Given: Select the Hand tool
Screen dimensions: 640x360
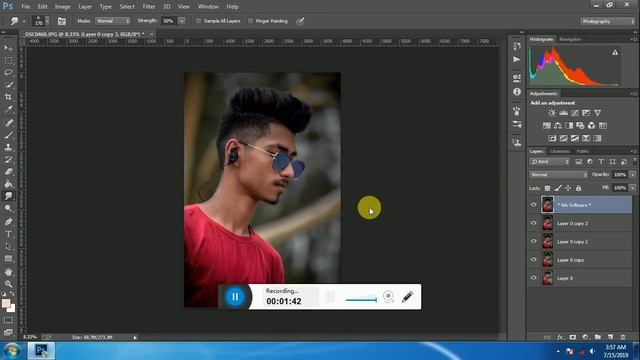Looking at the screenshot, I should 8,271.
